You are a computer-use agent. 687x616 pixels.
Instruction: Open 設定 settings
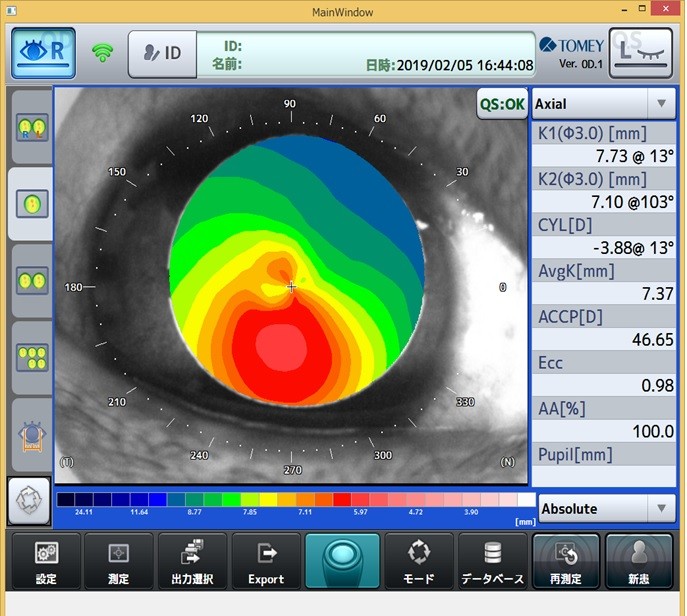(45, 560)
